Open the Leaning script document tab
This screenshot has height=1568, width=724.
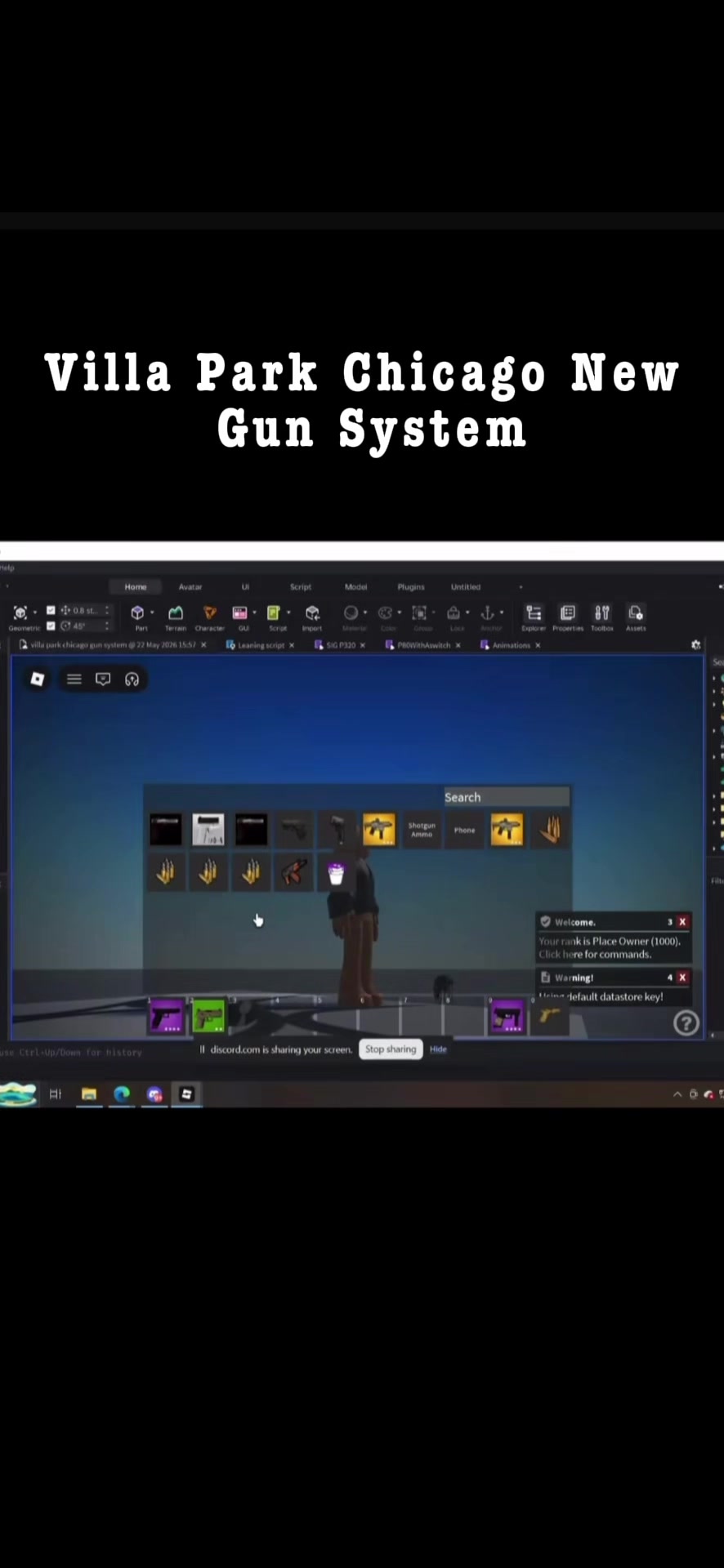click(261, 645)
